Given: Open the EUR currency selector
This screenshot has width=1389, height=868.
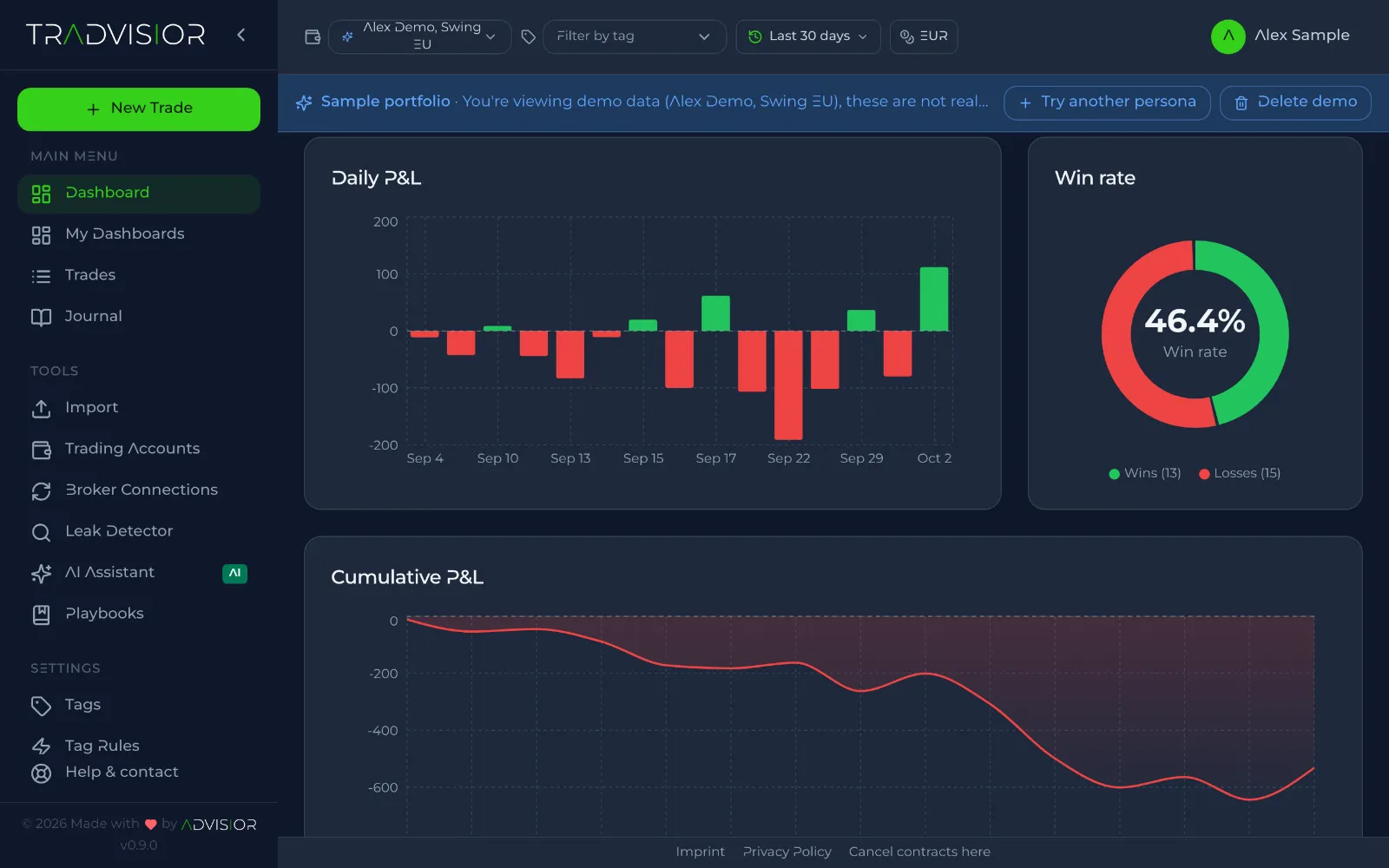Looking at the screenshot, I should click(x=924, y=36).
